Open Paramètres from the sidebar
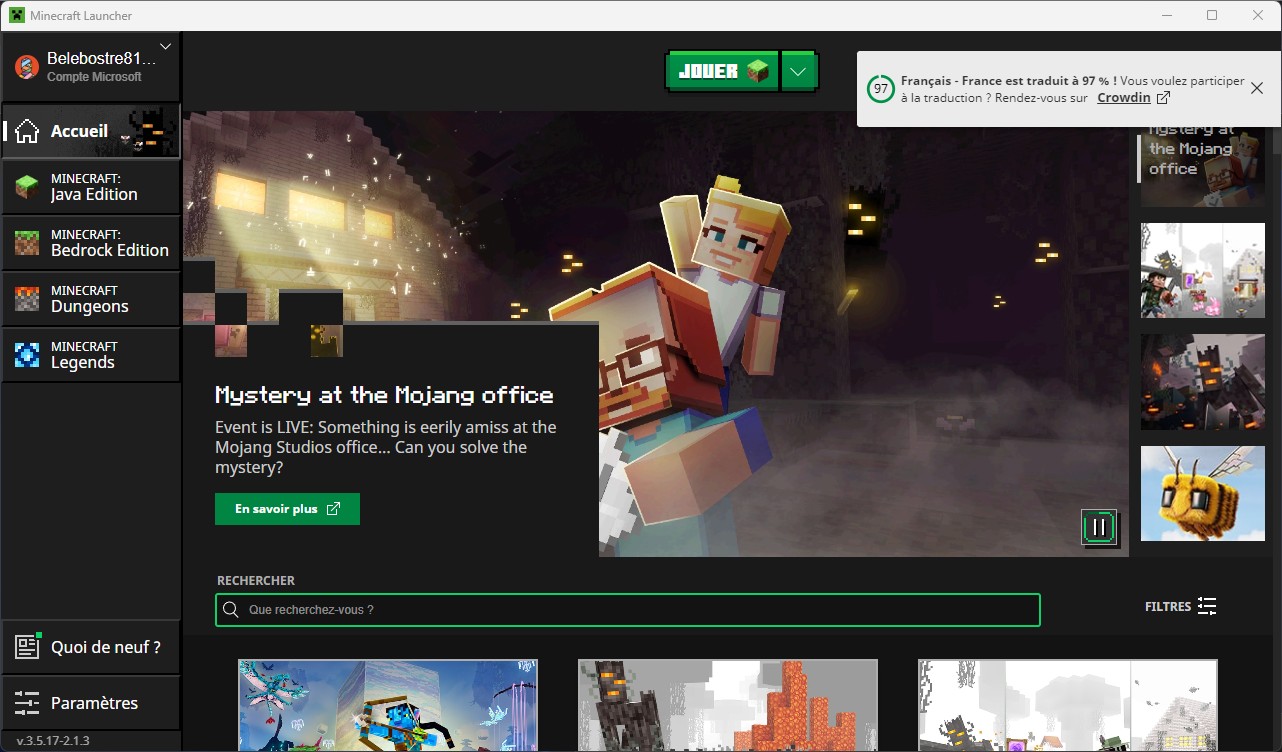Viewport: 1282px width, 752px height. pos(90,702)
